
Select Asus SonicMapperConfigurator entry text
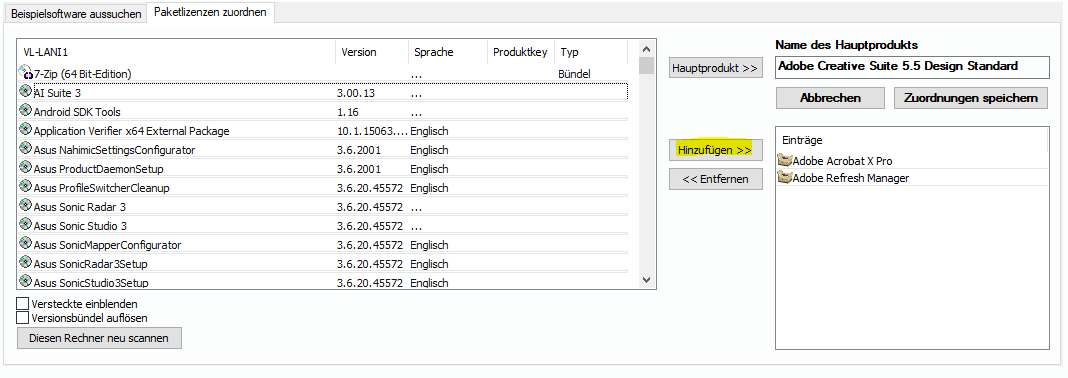click(108, 245)
